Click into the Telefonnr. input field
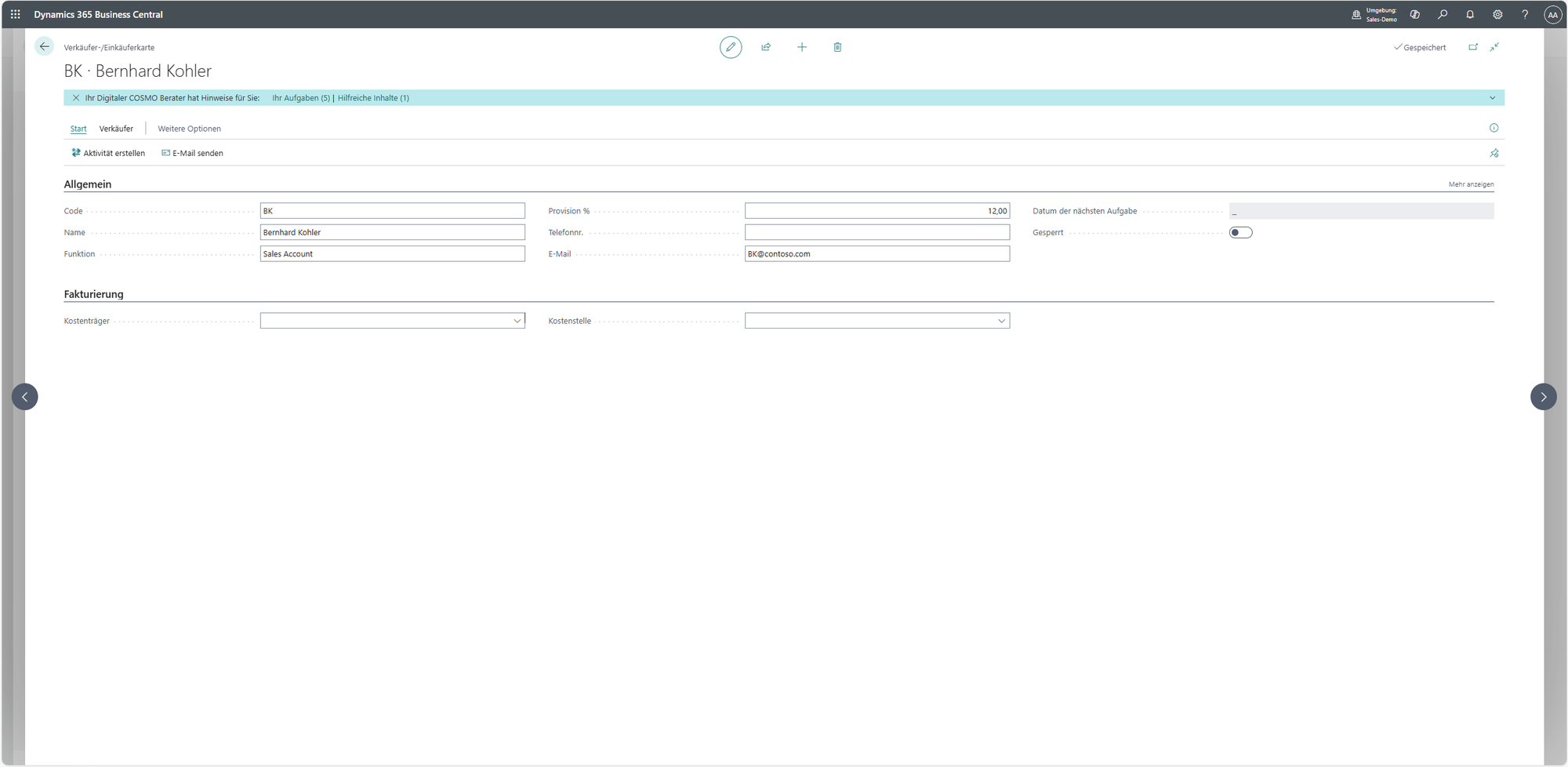The width and height of the screenshot is (1568, 767). click(877, 232)
